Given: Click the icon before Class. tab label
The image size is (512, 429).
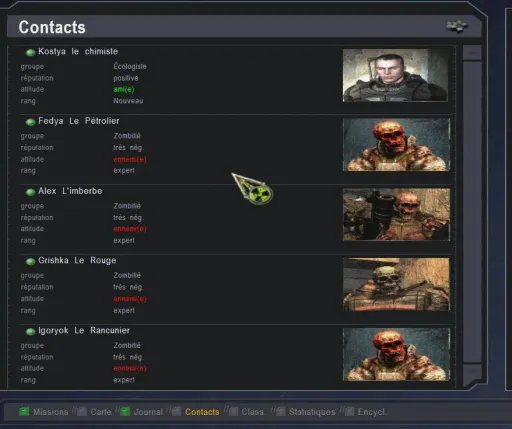Looking at the screenshot, I should [234, 411].
